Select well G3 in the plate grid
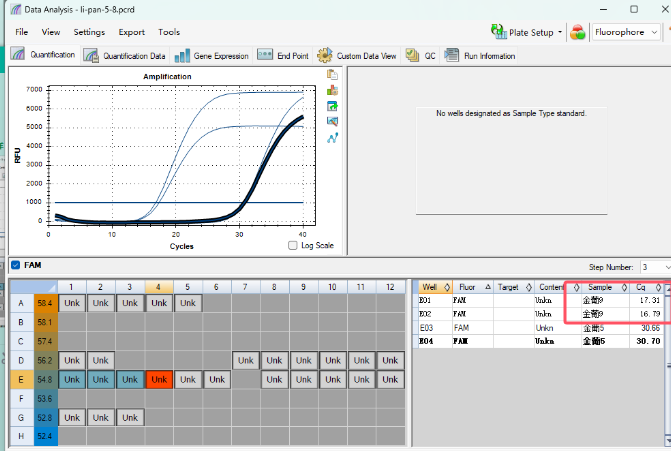The image size is (671, 451). [130, 418]
